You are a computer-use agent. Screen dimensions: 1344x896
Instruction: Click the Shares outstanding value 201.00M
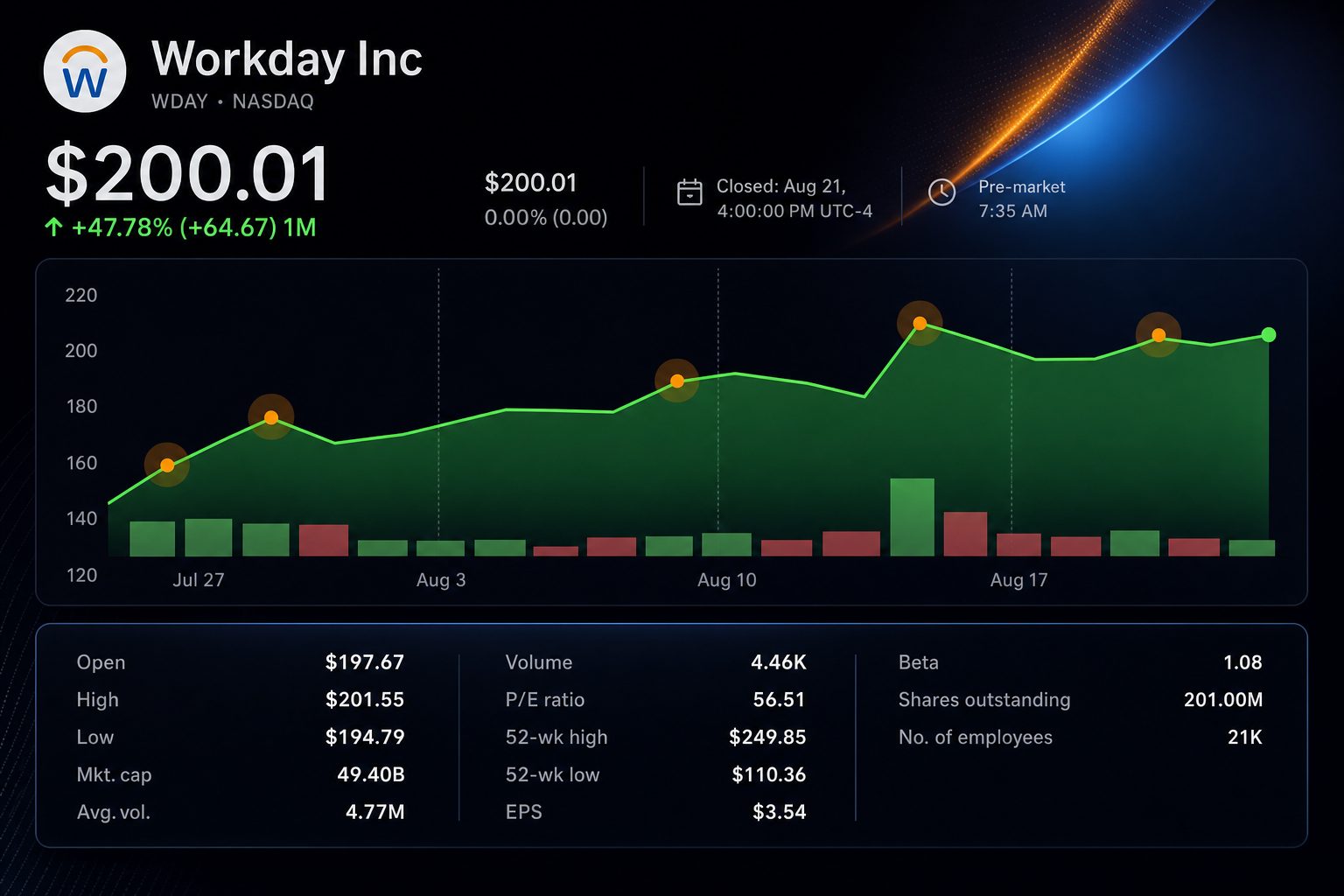(x=1223, y=700)
